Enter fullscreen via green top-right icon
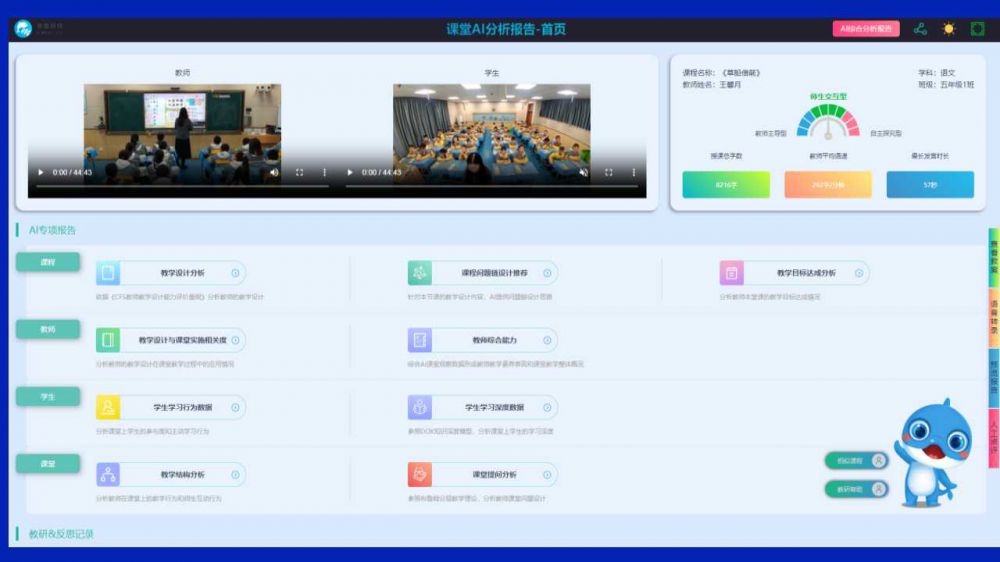Screen dimensions: 1000x562 pos(977,29)
